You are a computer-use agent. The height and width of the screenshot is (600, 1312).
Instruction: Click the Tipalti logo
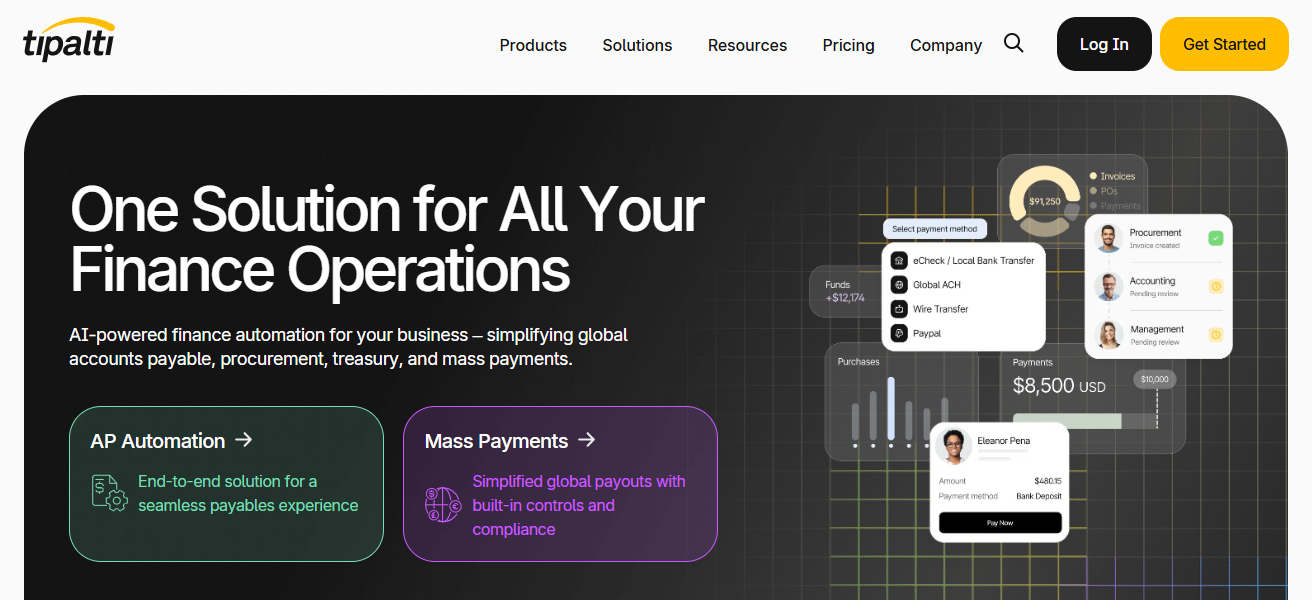point(69,42)
